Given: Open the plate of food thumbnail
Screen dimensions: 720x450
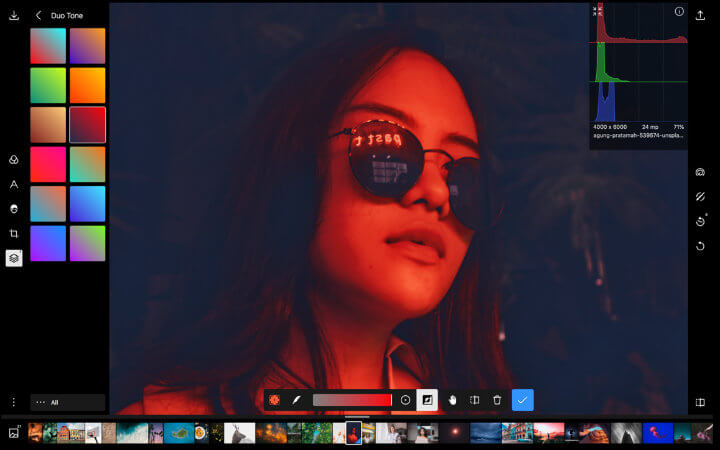Looking at the screenshot, I should (201, 433).
